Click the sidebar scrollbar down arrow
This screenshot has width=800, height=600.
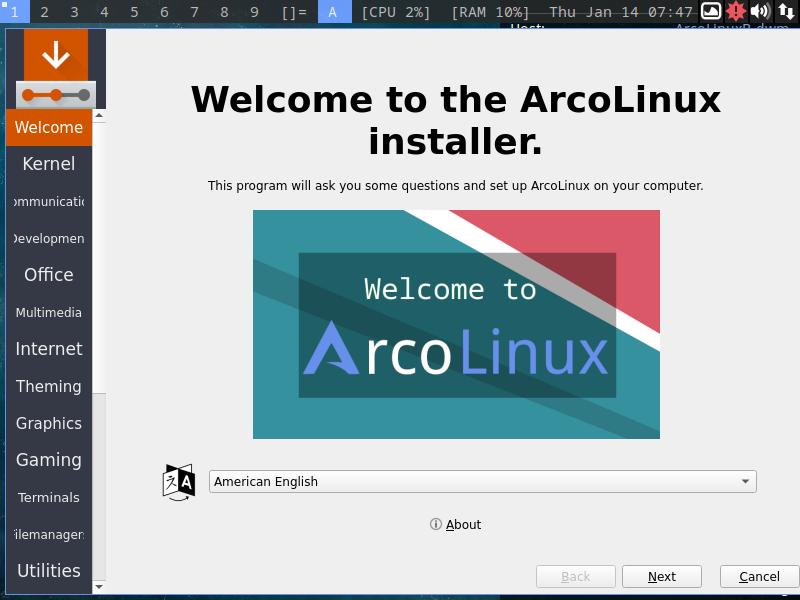click(x=99, y=587)
